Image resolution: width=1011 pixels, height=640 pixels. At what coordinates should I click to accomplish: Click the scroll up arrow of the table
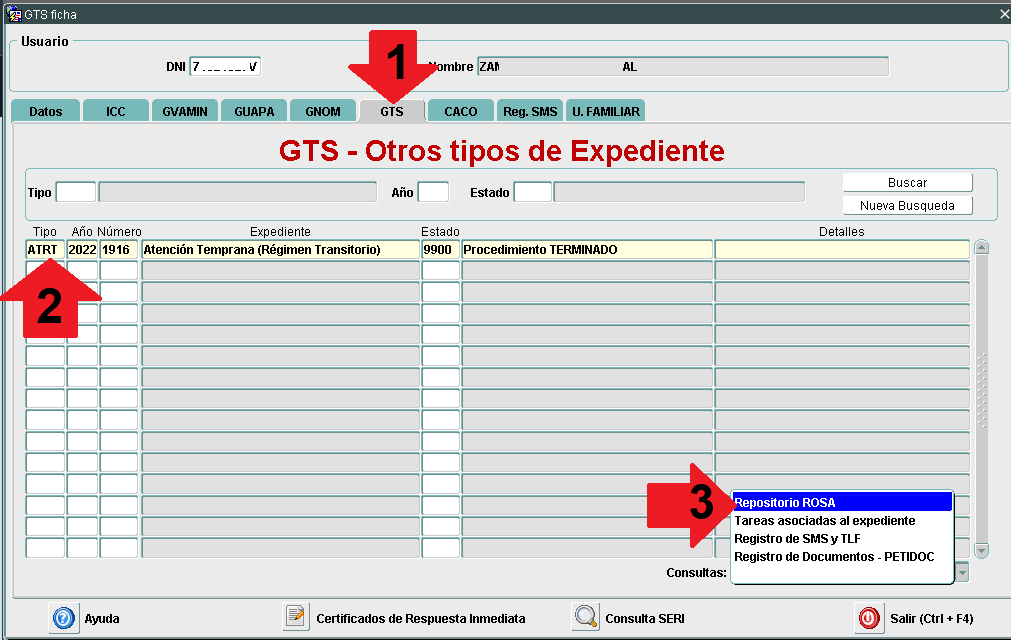981,248
